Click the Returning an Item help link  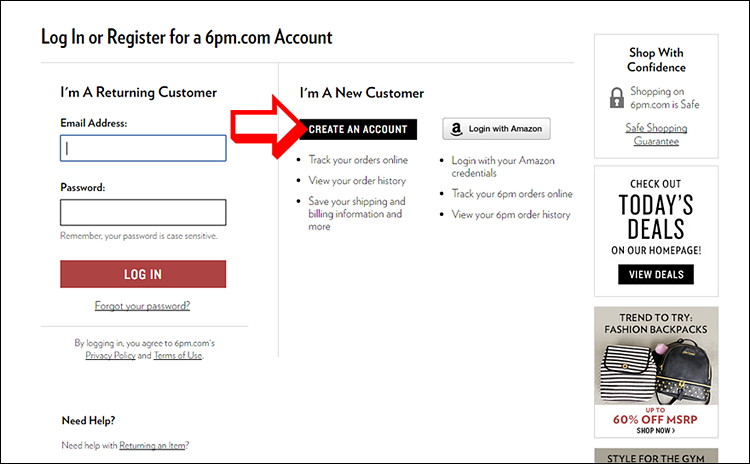pyautogui.click(x=152, y=445)
